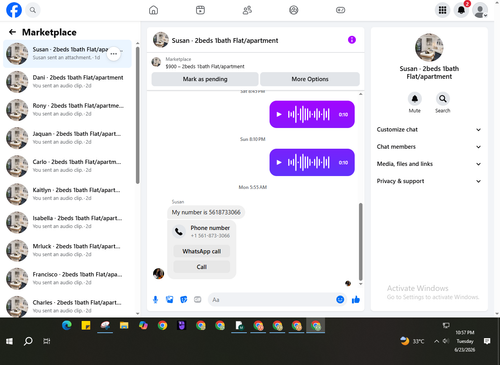This screenshot has width=500, height=365.
Task: Click Susan's avatar in the chat header
Action: tap(161, 40)
